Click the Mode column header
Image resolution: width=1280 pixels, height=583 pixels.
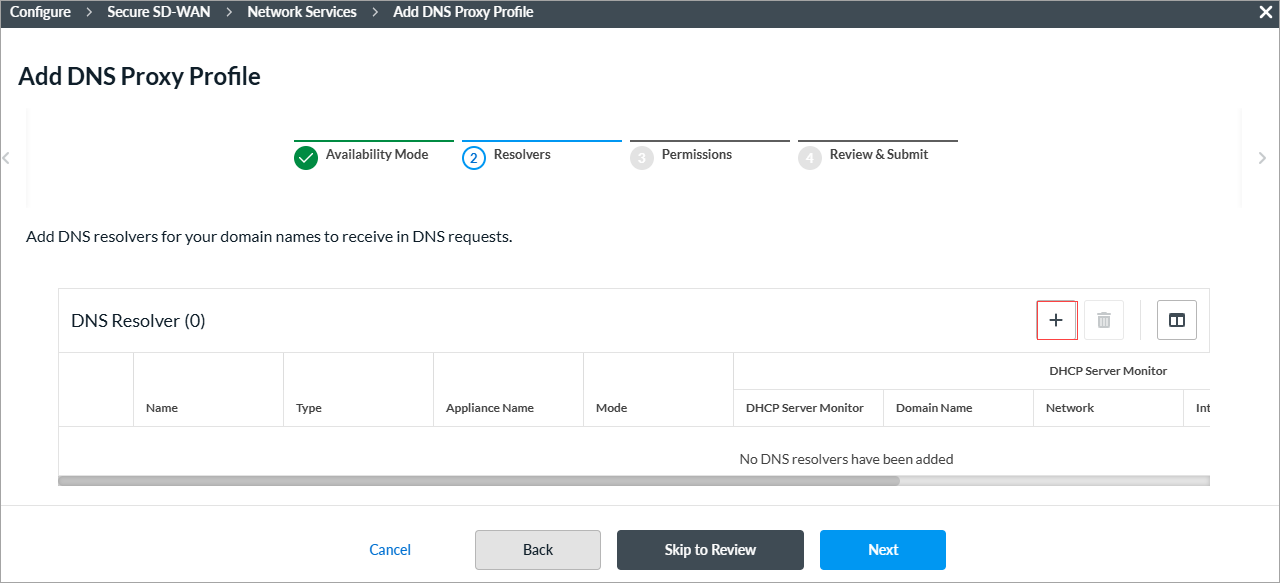click(611, 408)
